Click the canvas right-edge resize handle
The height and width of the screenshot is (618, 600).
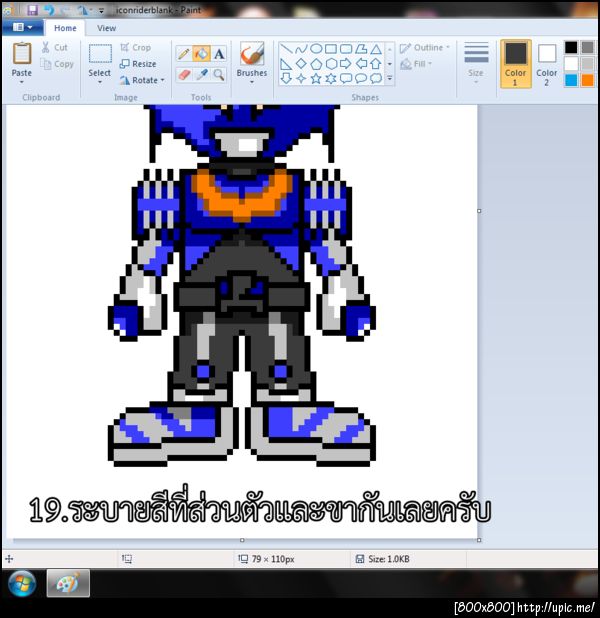click(479, 211)
